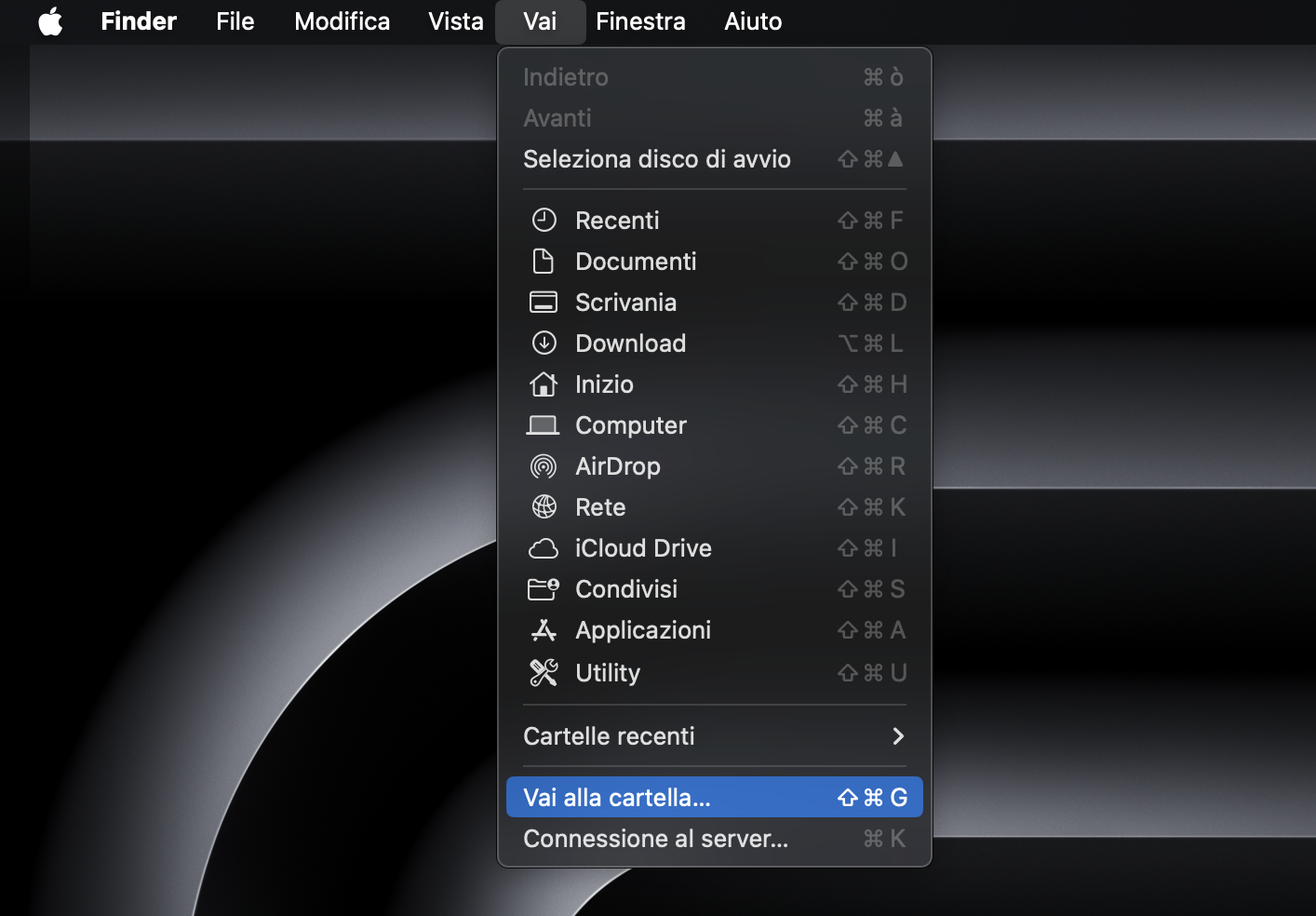This screenshot has height=916, width=1316.
Task: Click the Apple logo in menu bar
Action: (50, 20)
